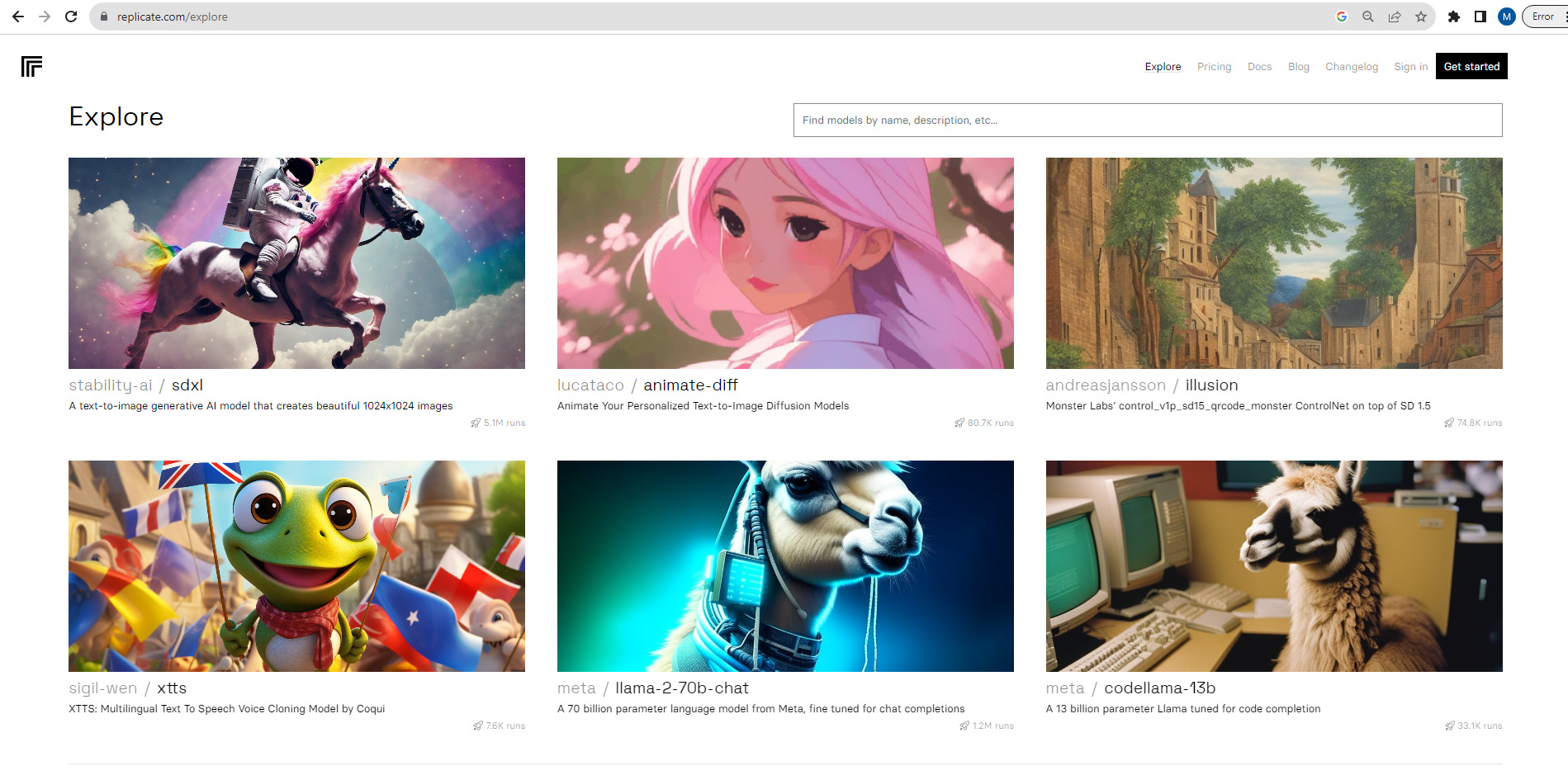
Task: Open the Changelog navigation link
Action: (1351, 67)
